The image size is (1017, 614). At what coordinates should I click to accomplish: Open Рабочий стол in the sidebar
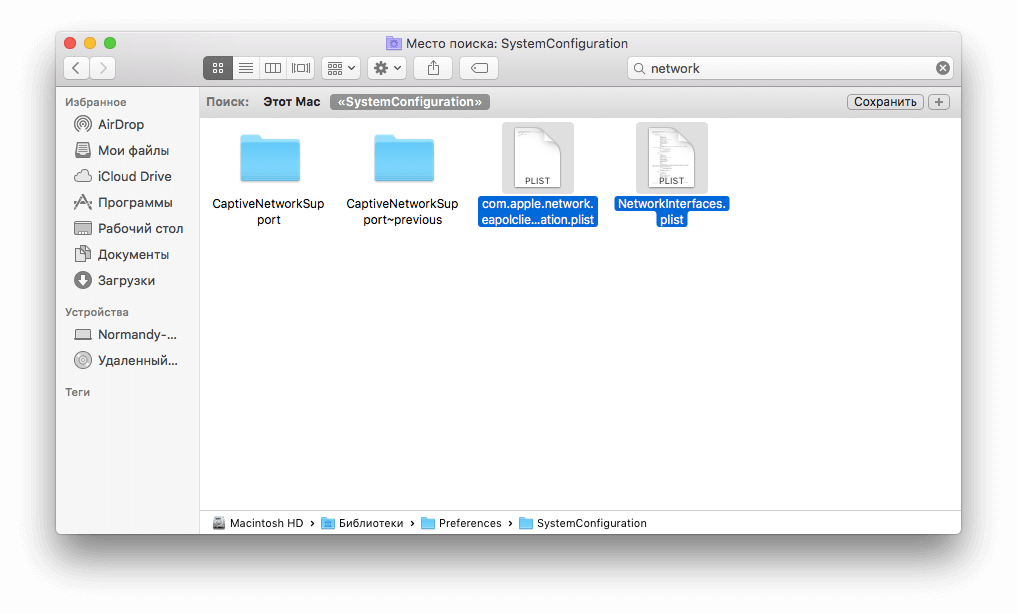128,228
